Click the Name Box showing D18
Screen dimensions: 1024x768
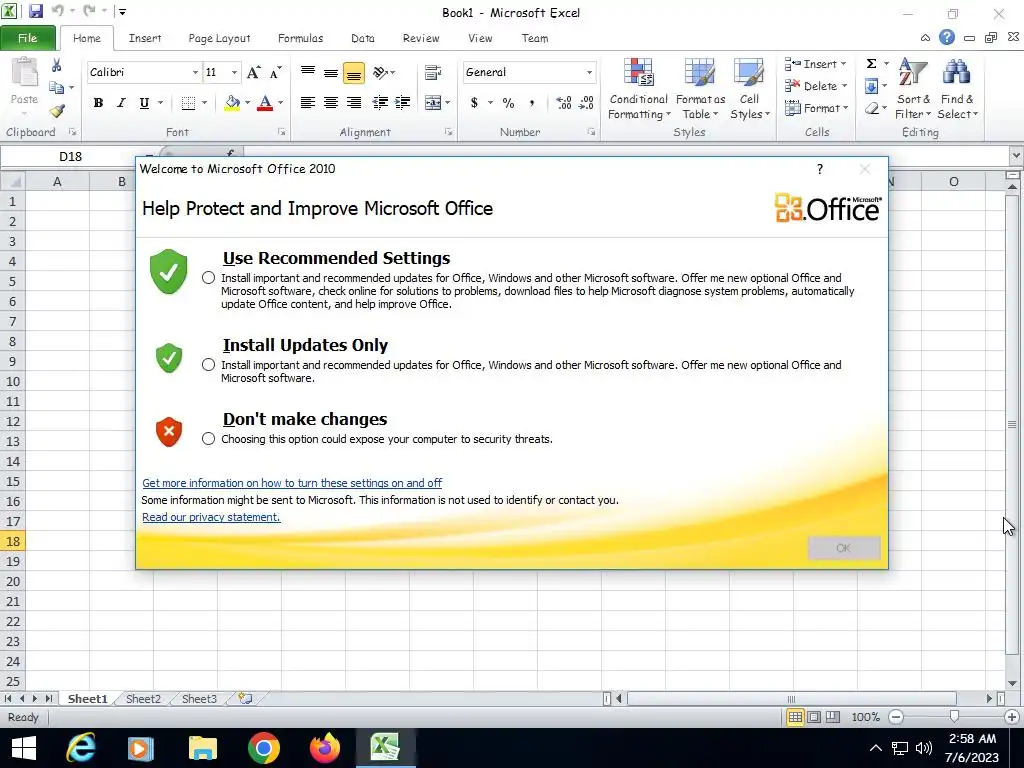pyautogui.click(x=71, y=157)
